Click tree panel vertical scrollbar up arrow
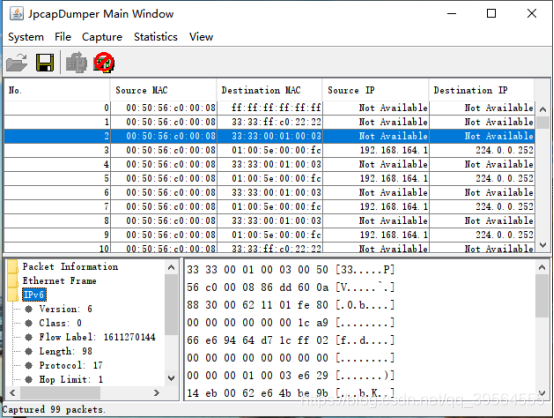The image size is (554, 418). 171,267
